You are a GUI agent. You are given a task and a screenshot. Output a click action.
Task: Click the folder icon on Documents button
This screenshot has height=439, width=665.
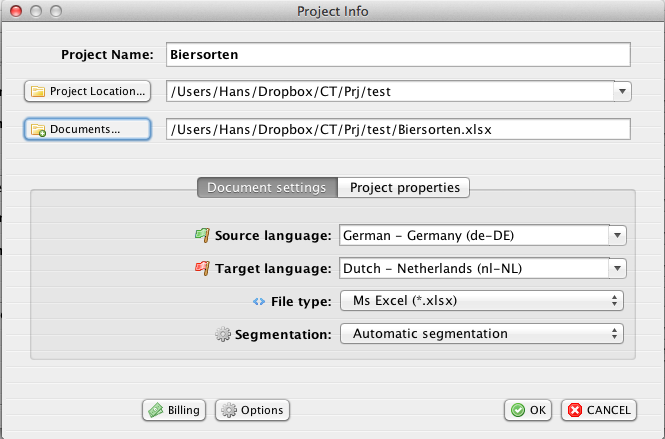(x=39, y=130)
